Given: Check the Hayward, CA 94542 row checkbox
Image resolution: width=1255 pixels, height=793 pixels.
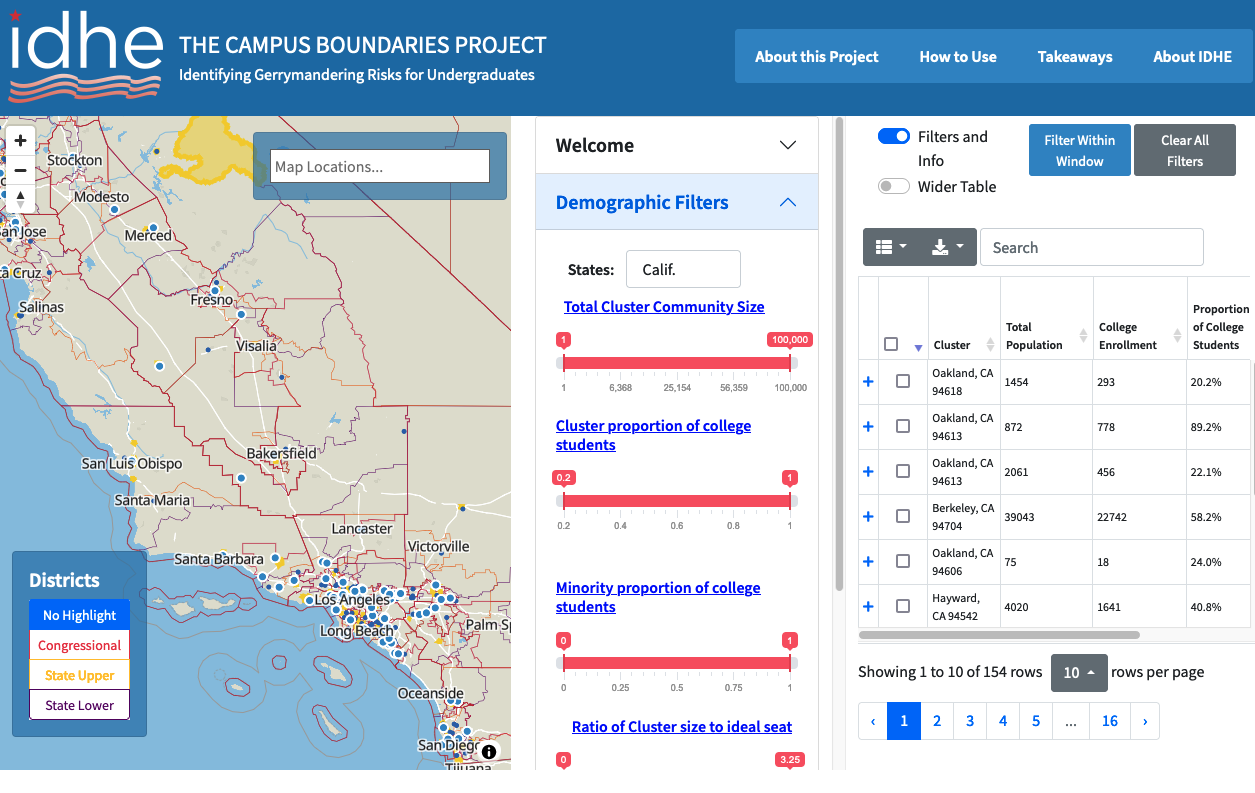Looking at the screenshot, I should pos(903,607).
